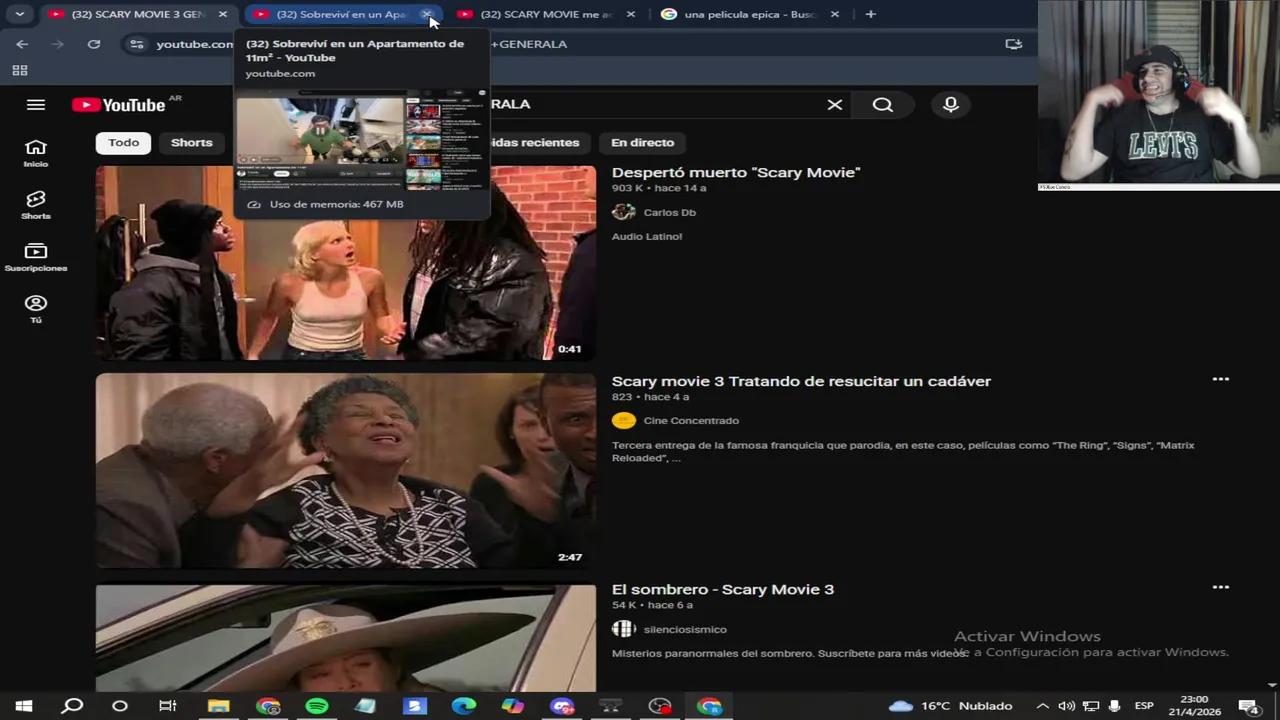The width and height of the screenshot is (1280, 720).
Task: Open the volume control in system tray
Action: point(1067,706)
